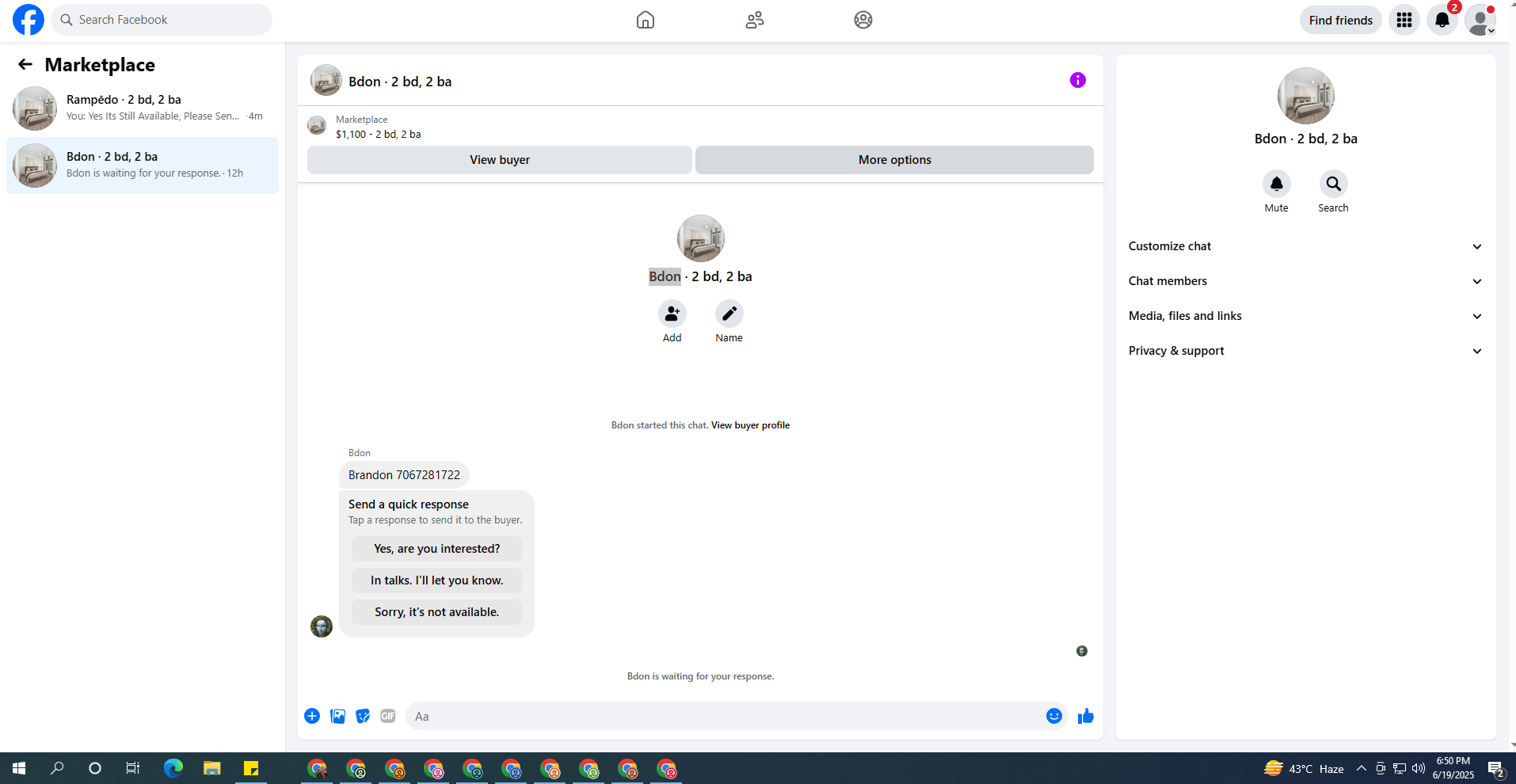Viewport: 1516px width, 784px height.
Task: Click the highlighted 'Bdon' name in chat center
Action: 665,276
